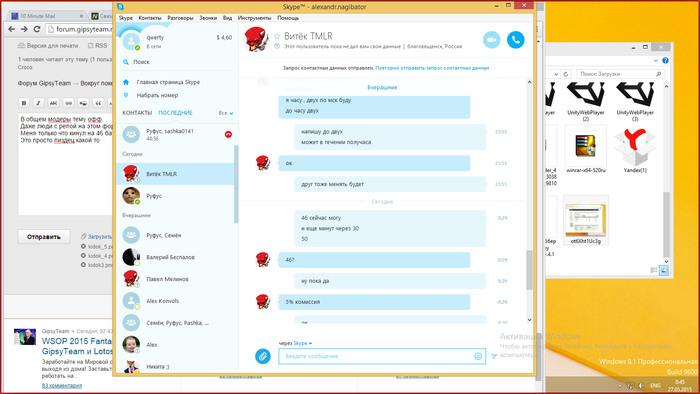This screenshot has height=394, width=700.
Task: Switch Explorer to large thumbnails view
Action: (664, 270)
